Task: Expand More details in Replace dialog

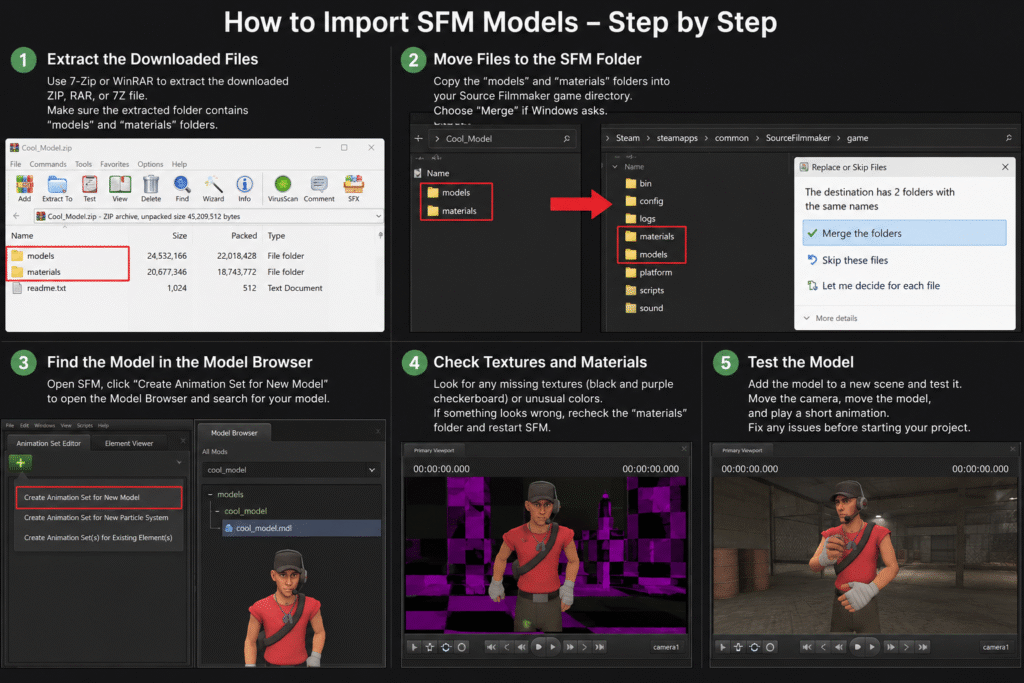Action: click(830, 318)
